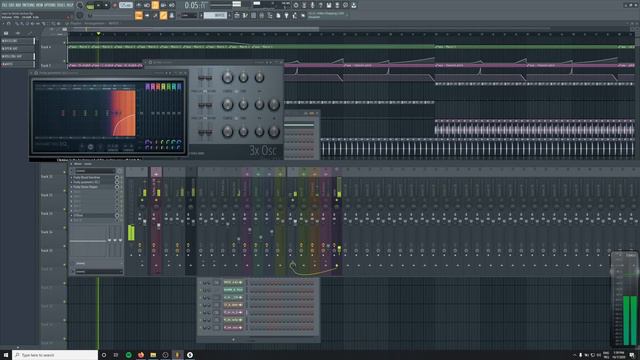Click the microphone audio recording icon
This screenshot has width=640, height=360.
click(313, 5)
